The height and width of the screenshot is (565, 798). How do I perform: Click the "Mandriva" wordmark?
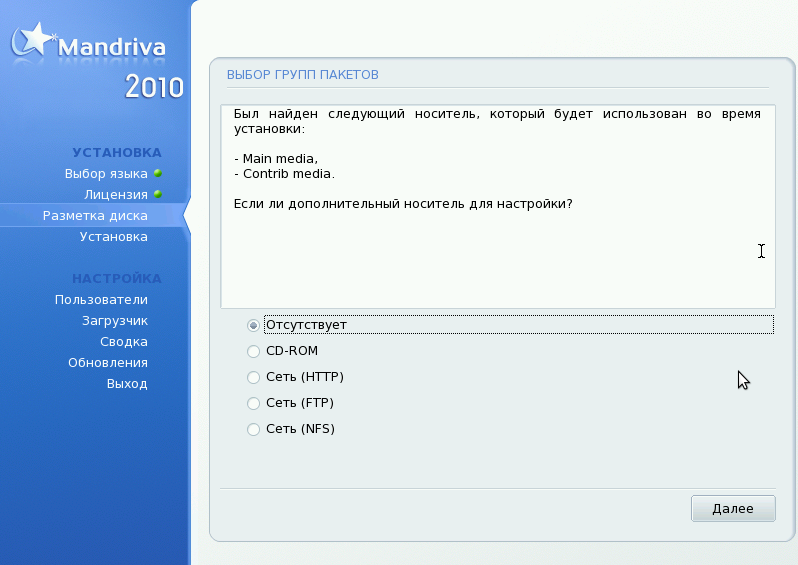pyautogui.click(x=112, y=47)
